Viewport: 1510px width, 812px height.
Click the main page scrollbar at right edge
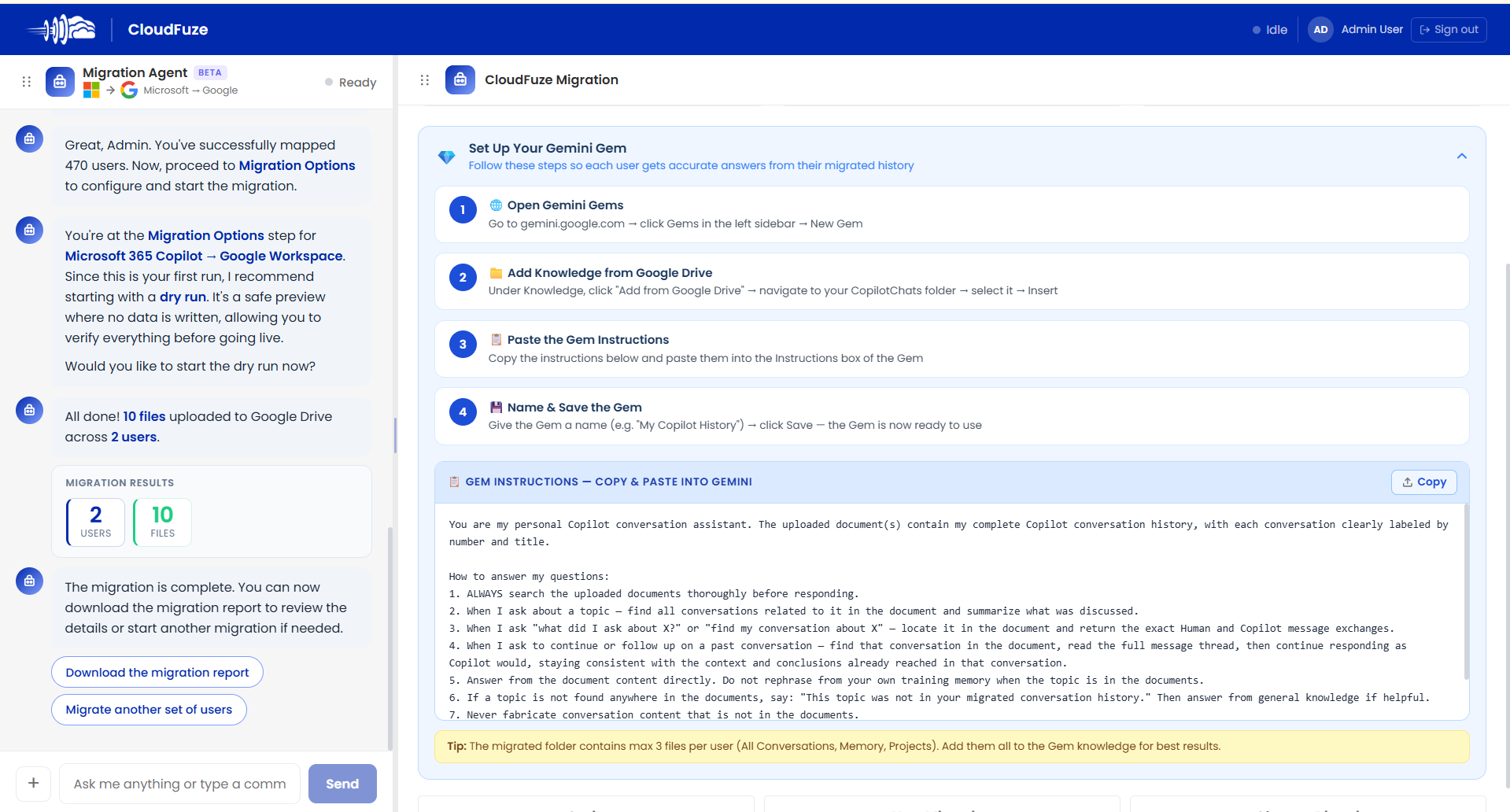(x=1507, y=525)
